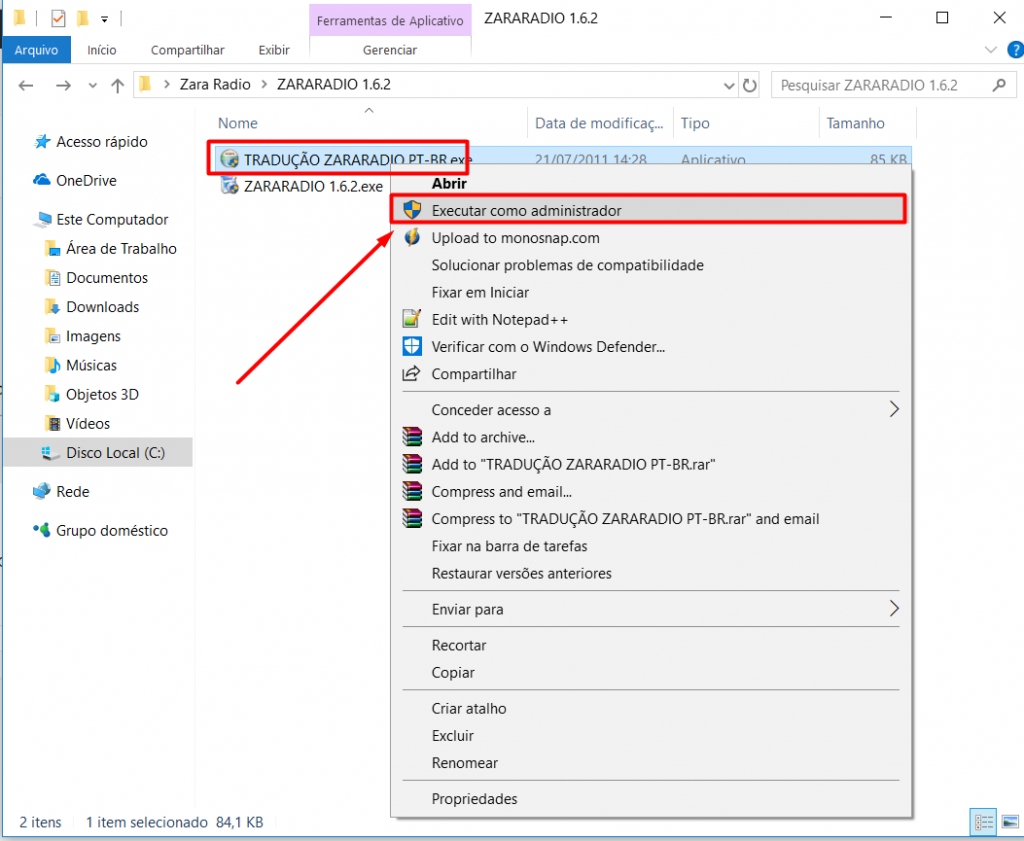Click the WinRAR icon beside Add to archive
Screen dimensions: 1024x841
click(x=412, y=437)
